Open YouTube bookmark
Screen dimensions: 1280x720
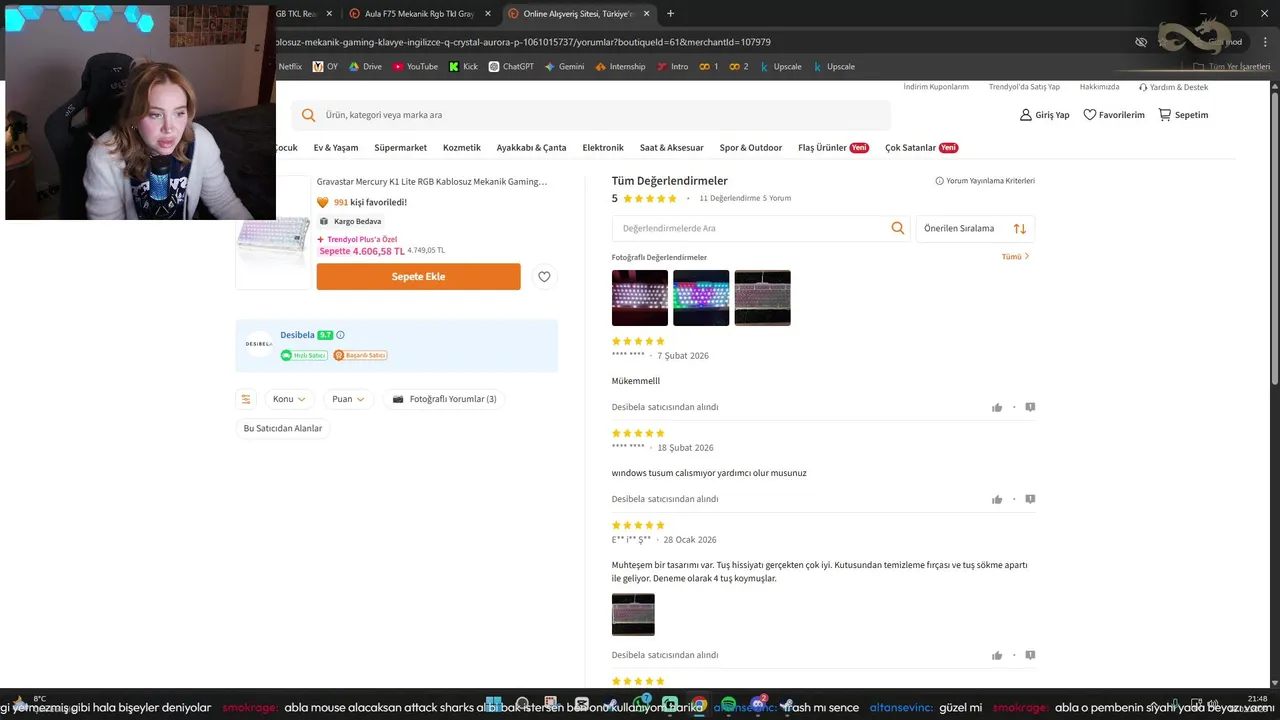415,67
